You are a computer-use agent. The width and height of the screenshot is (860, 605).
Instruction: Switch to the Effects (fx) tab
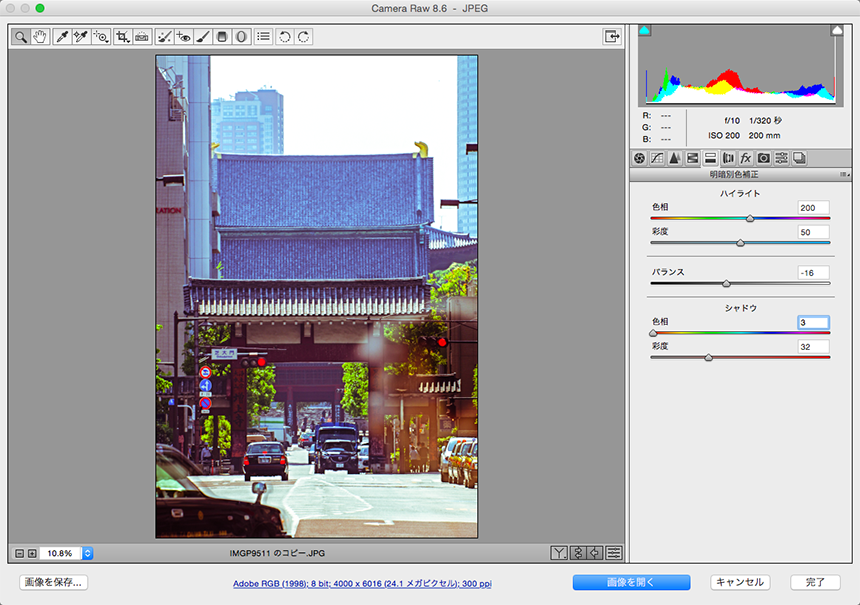tap(745, 158)
